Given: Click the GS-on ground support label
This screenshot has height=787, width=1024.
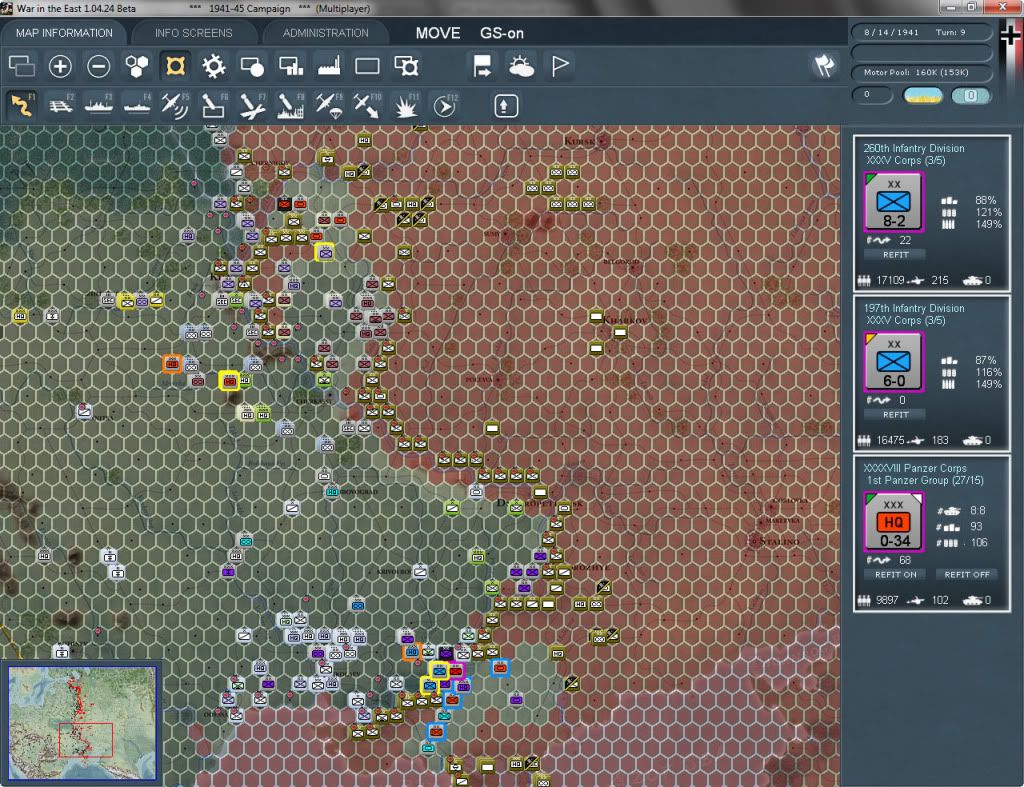Looking at the screenshot, I should coord(502,33).
